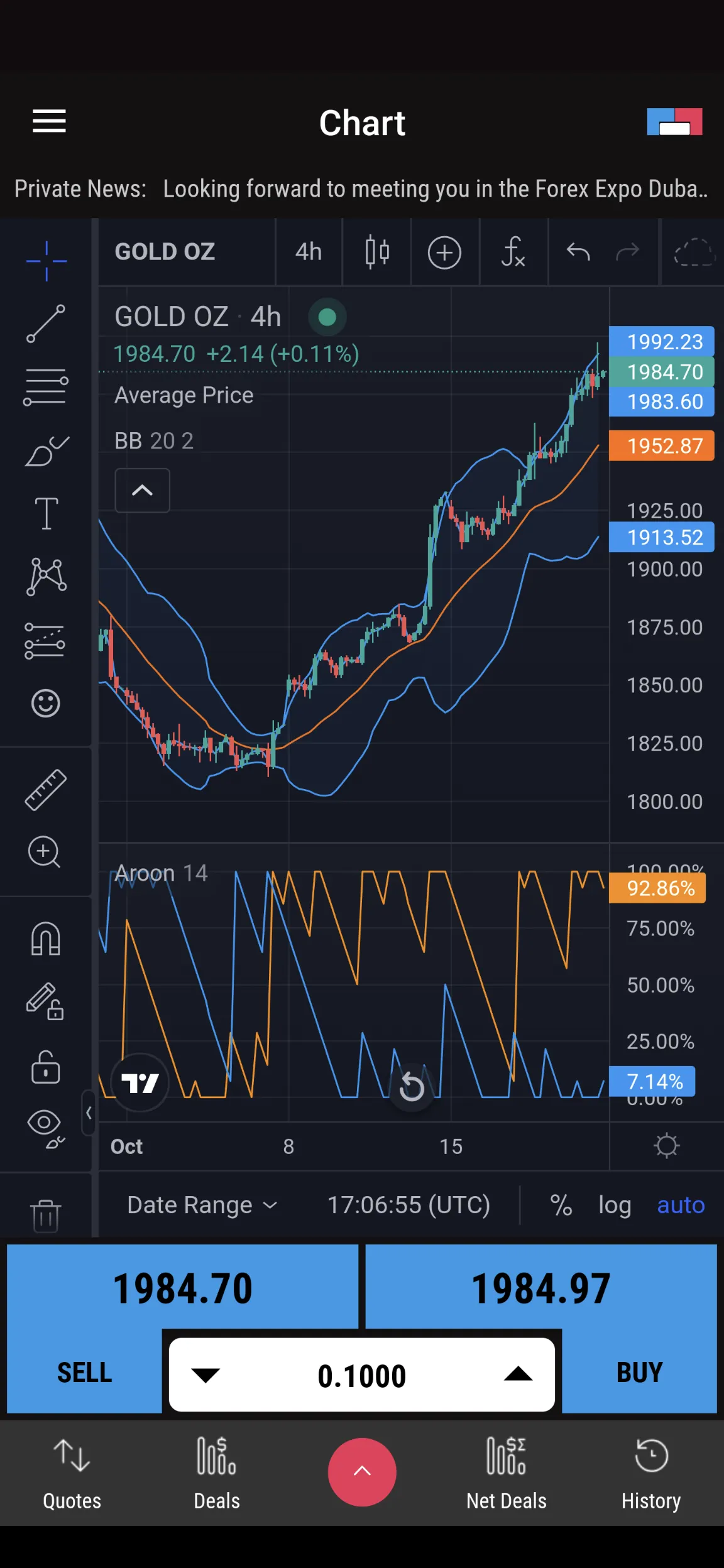The height and width of the screenshot is (1568, 724).
Task: Toggle percent scale mode
Action: (561, 1205)
